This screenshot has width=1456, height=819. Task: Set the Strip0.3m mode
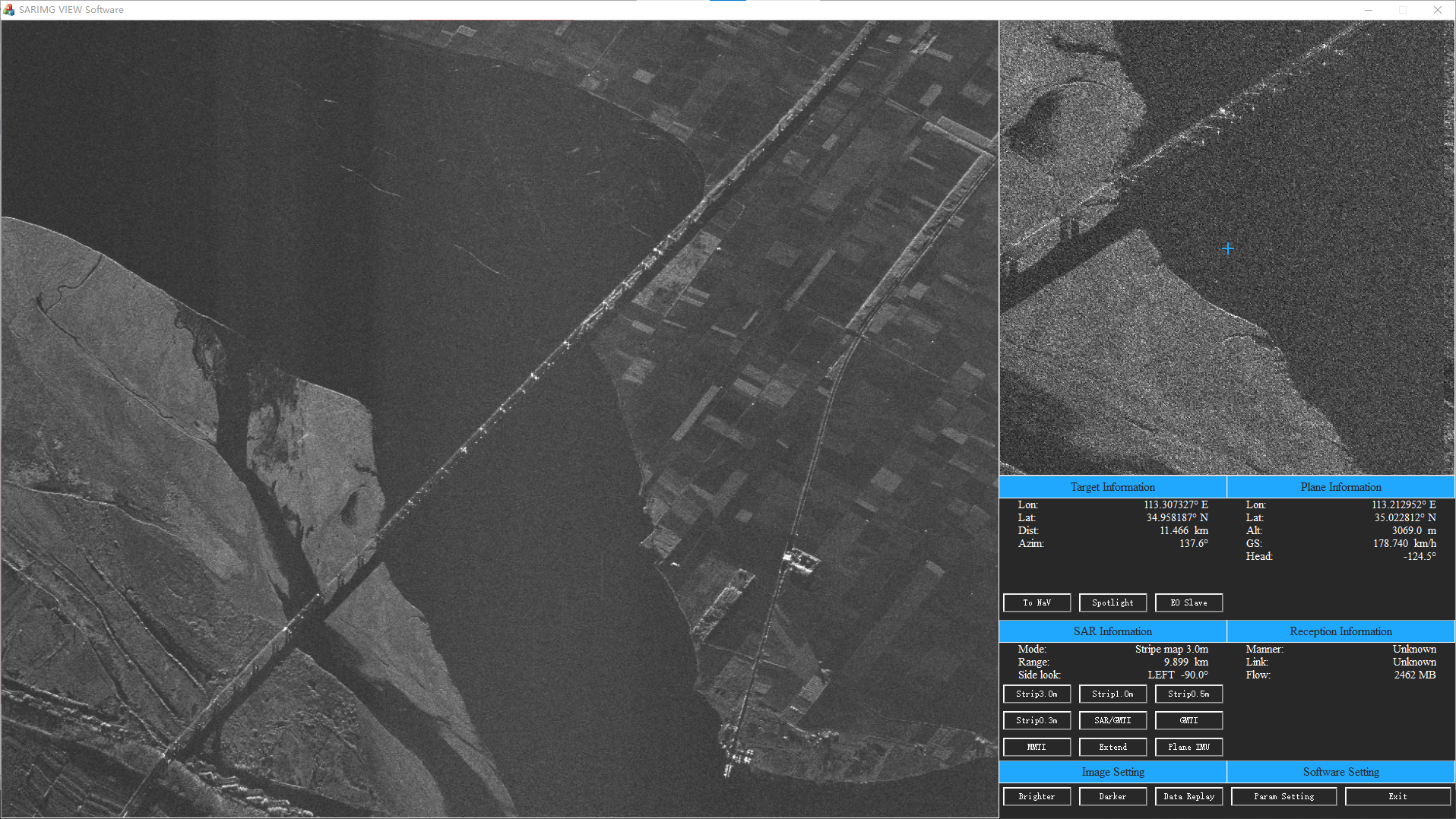coord(1037,720)
